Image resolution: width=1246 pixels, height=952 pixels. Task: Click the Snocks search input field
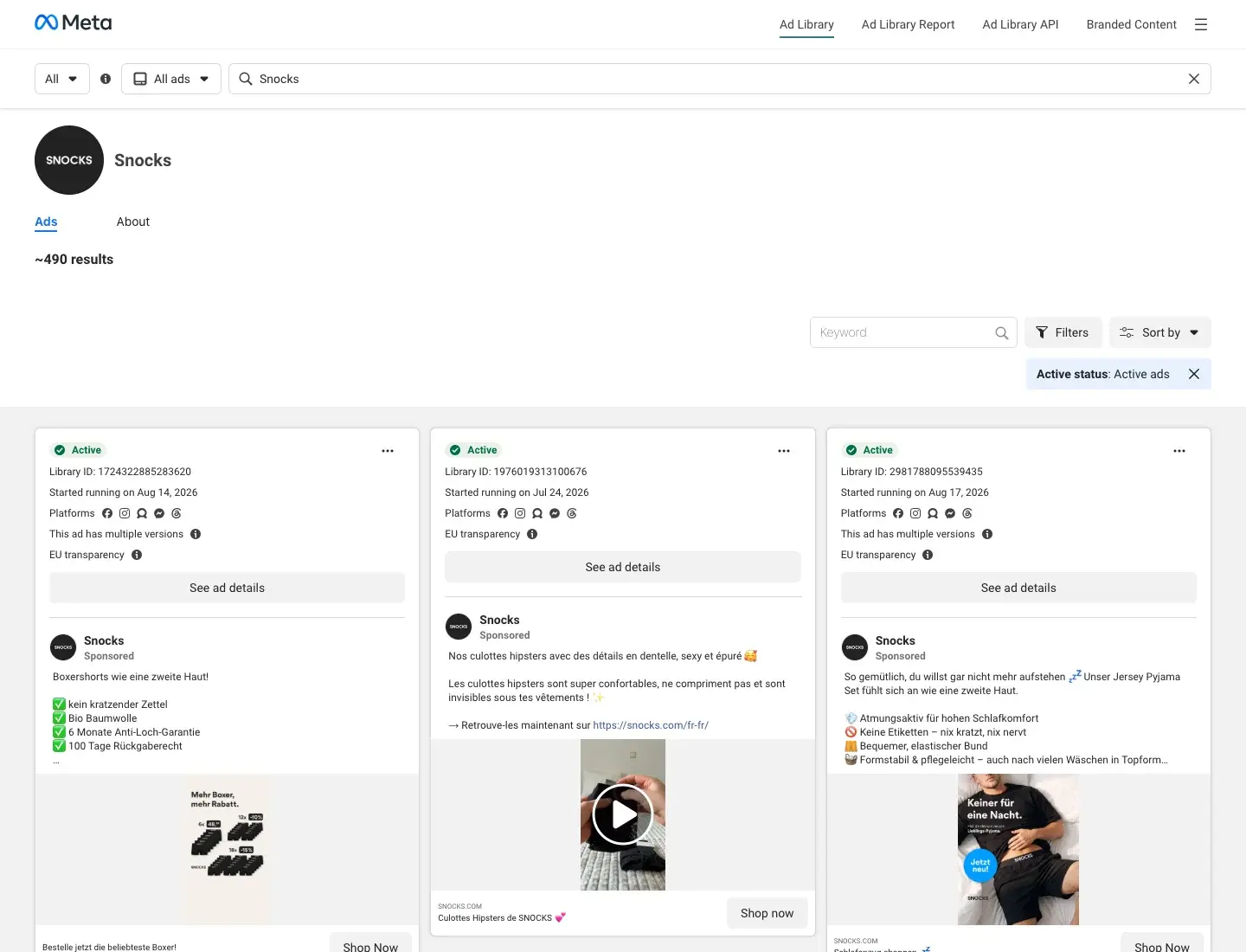(719, 79)
